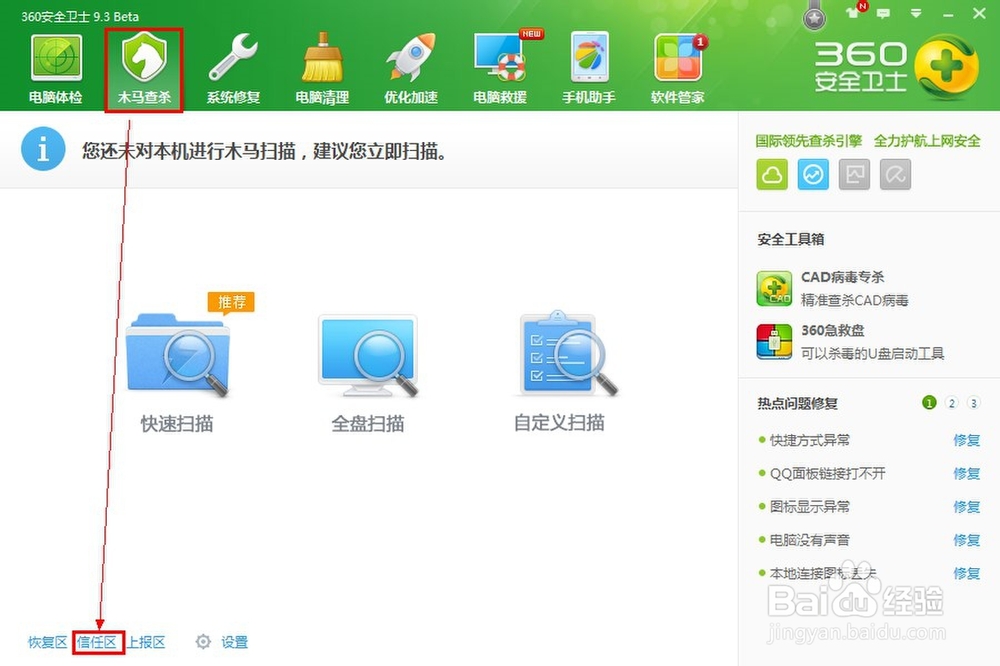Select the 木马查杀 shield icon
The height and width of the screenshot is (666, 1000).
pyautogui.click(x=144, y=69)
